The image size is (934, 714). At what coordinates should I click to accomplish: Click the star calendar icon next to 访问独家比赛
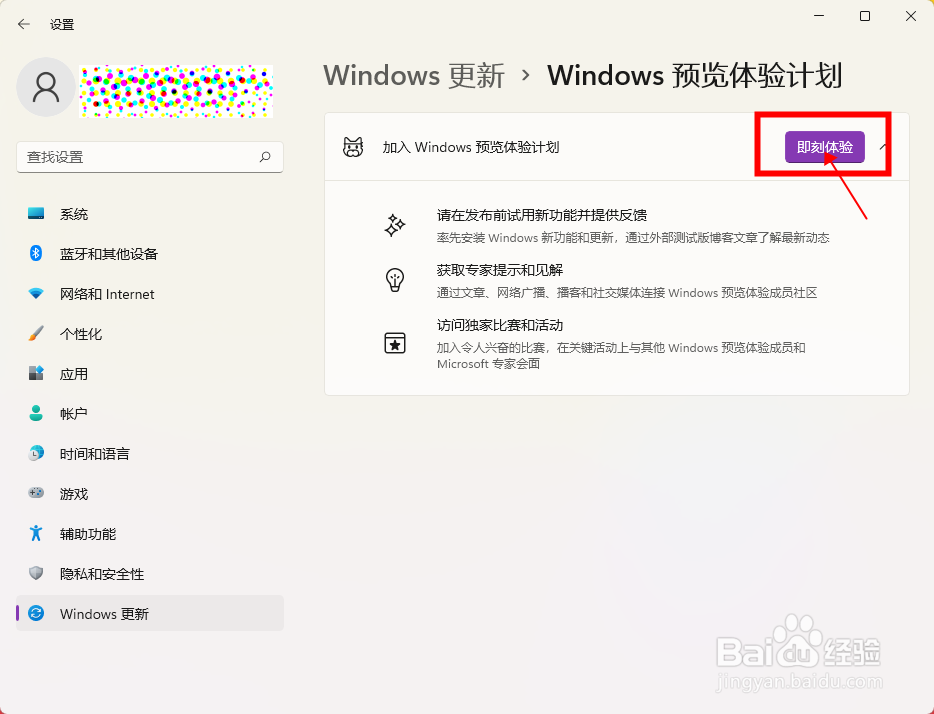click(394, 343)
